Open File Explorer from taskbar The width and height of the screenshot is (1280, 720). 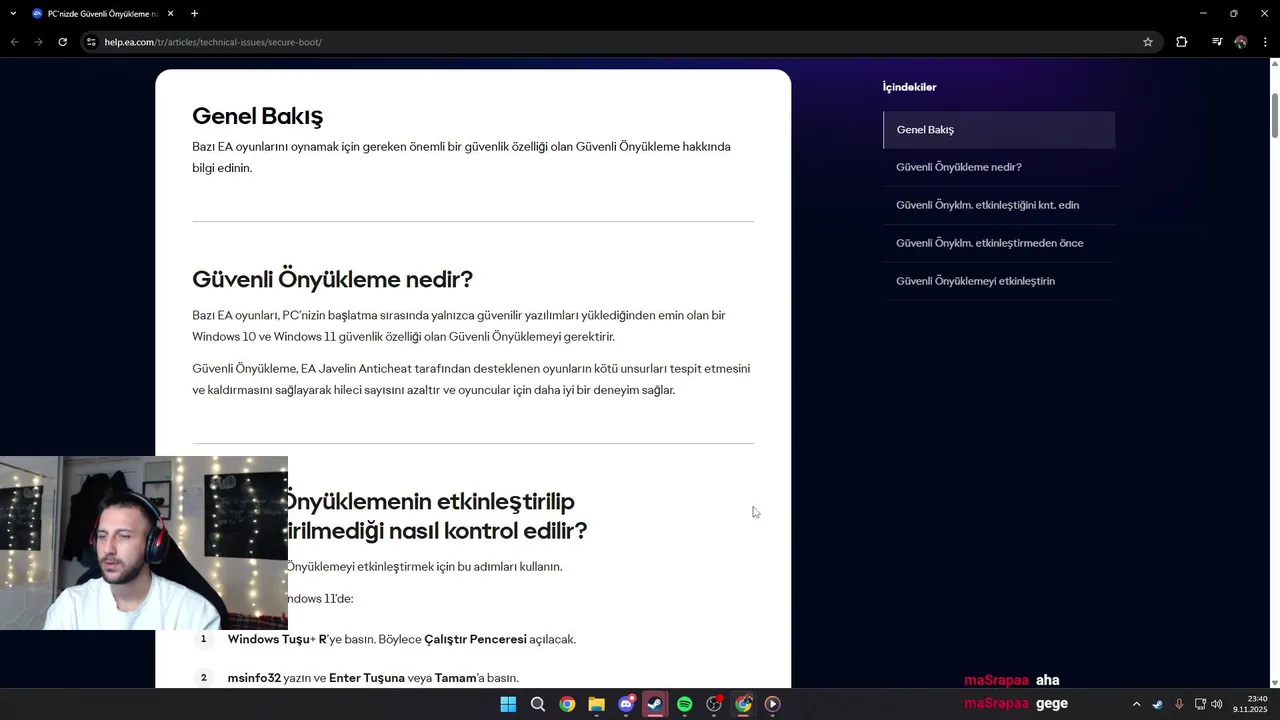(x=597, y=704)
